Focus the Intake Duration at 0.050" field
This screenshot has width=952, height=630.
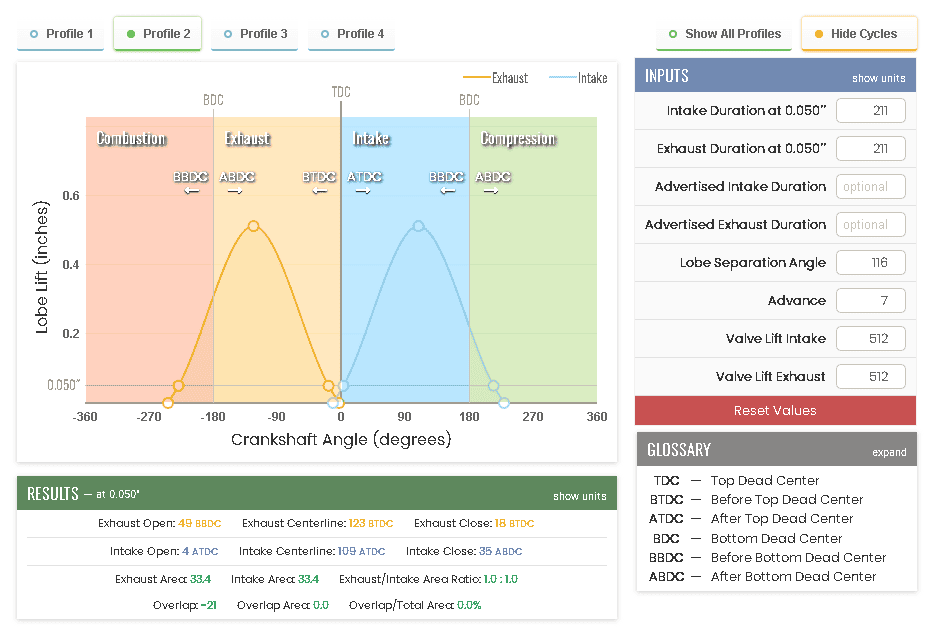click(x=871, y=110)
